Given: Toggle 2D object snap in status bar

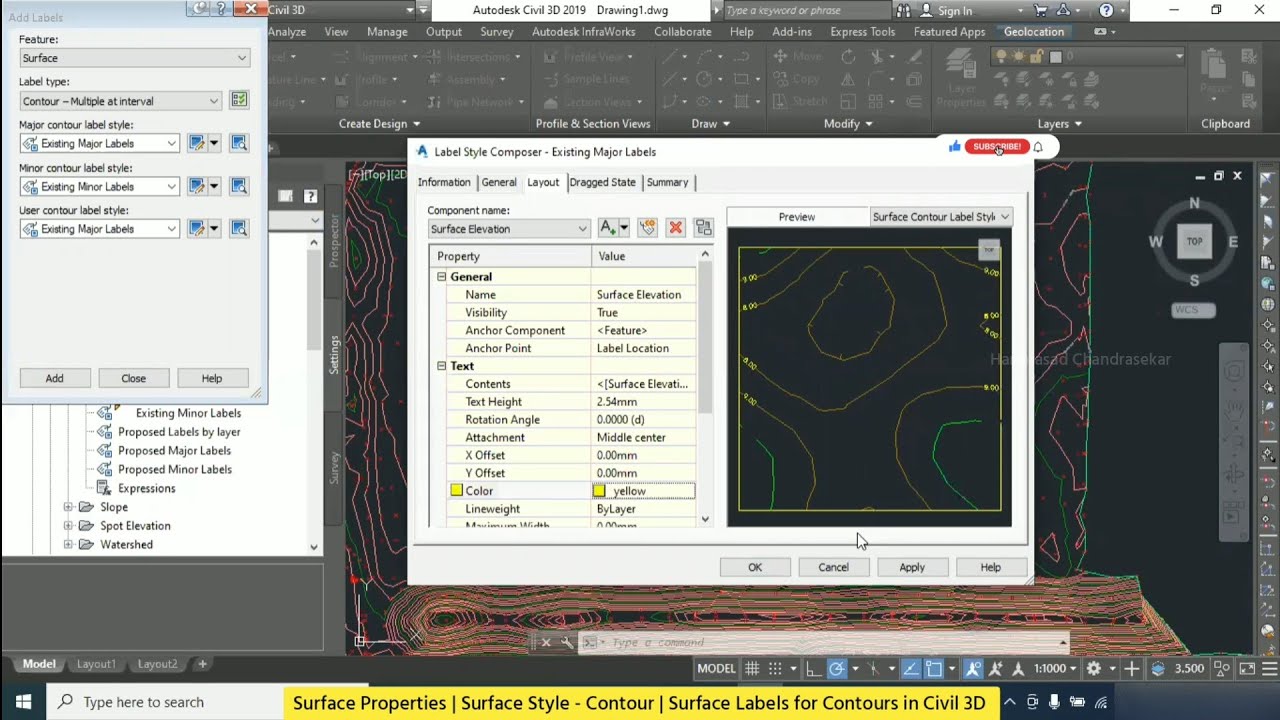Looking at the screenshot, I should point(933,668).
